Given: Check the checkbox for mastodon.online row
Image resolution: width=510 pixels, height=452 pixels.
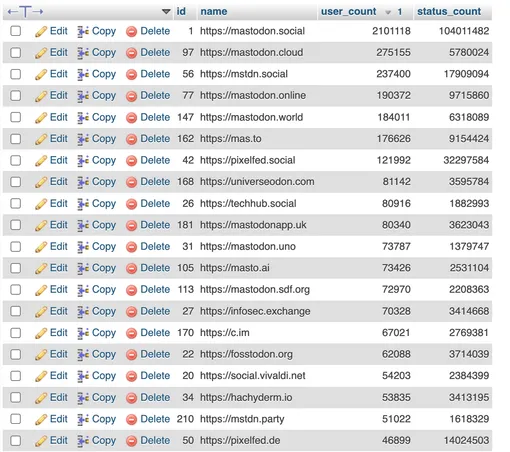Looking at the screenshot, I should click(16, 96).
